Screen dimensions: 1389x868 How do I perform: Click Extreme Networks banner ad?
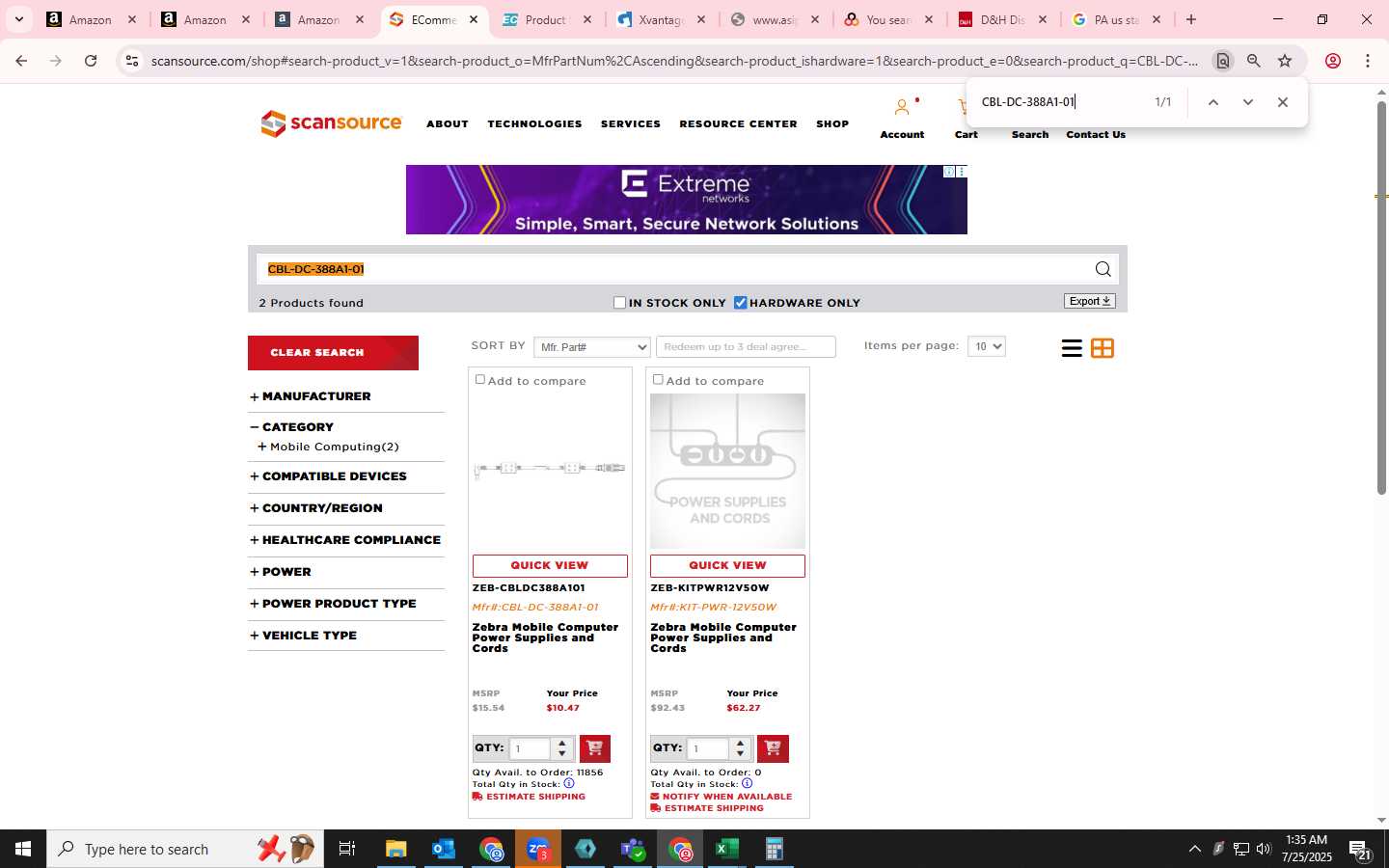(686, 200)
